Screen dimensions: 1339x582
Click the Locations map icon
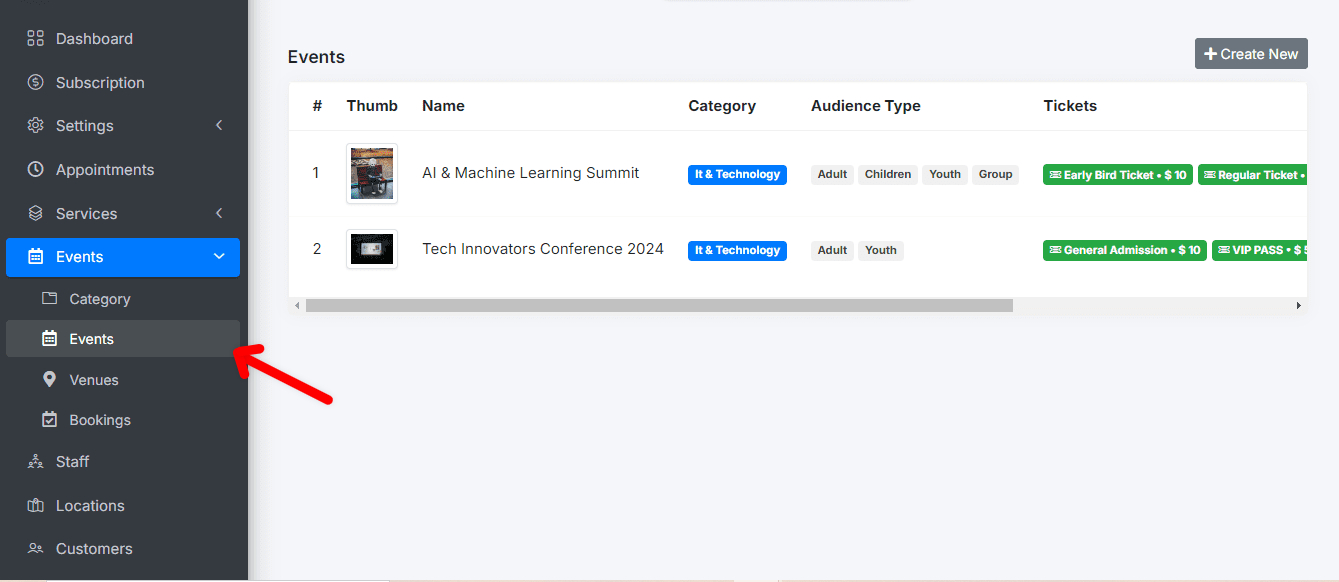click(x=36, y=506)
